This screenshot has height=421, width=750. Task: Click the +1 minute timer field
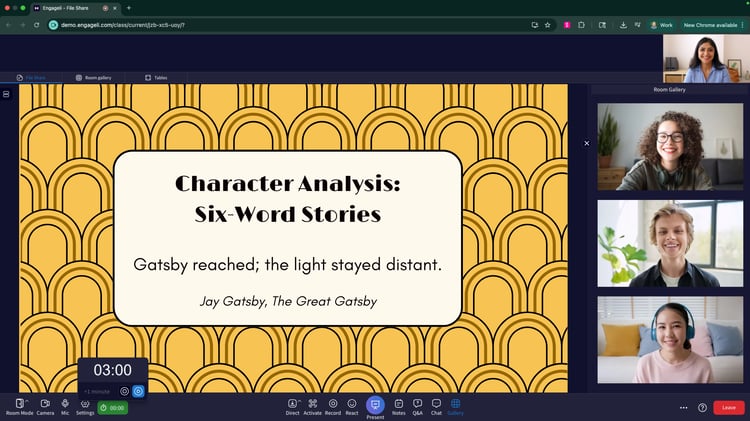click(98, 391)
